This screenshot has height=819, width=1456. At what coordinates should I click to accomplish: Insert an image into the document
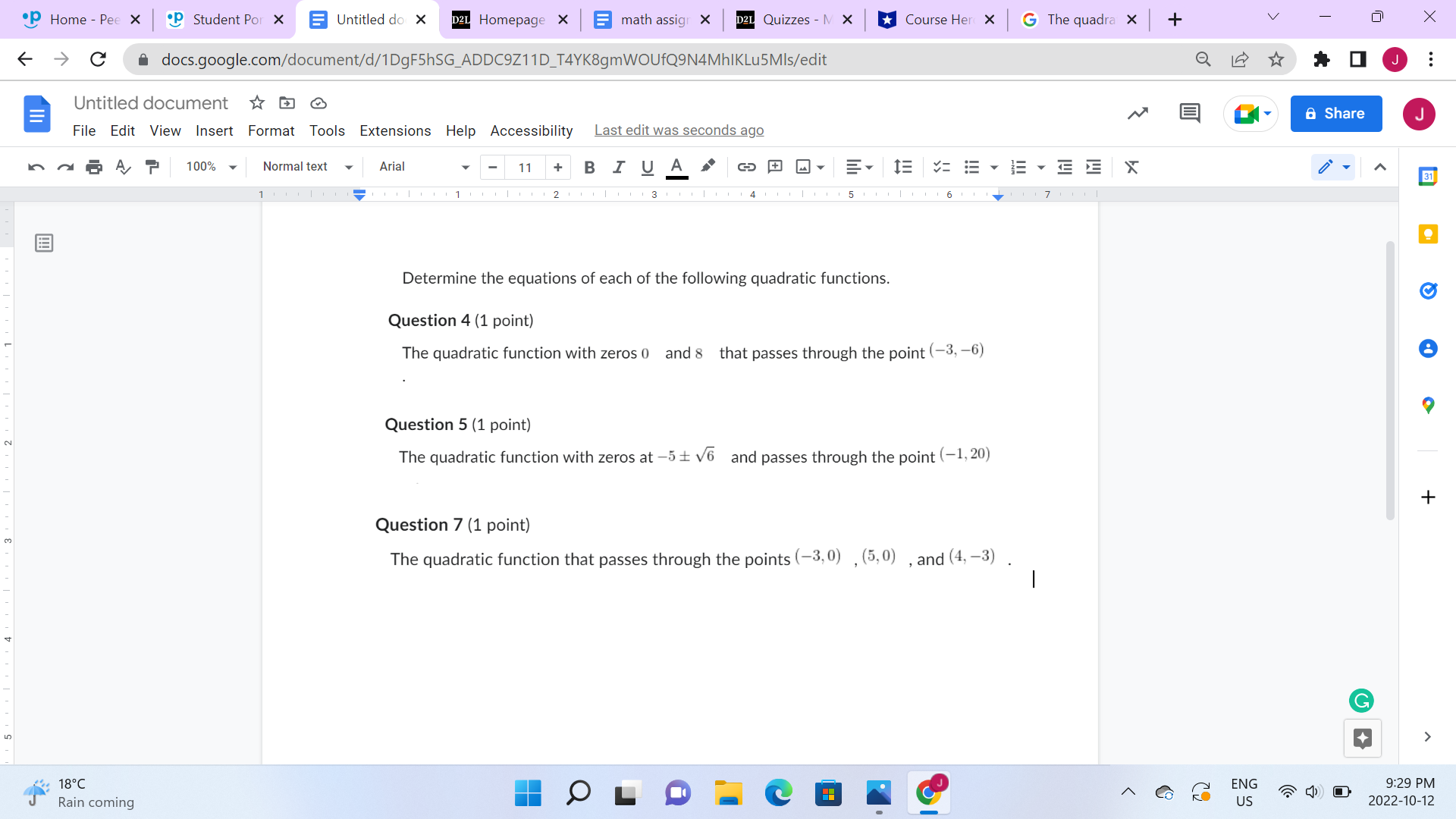click(x=803, y=167)
